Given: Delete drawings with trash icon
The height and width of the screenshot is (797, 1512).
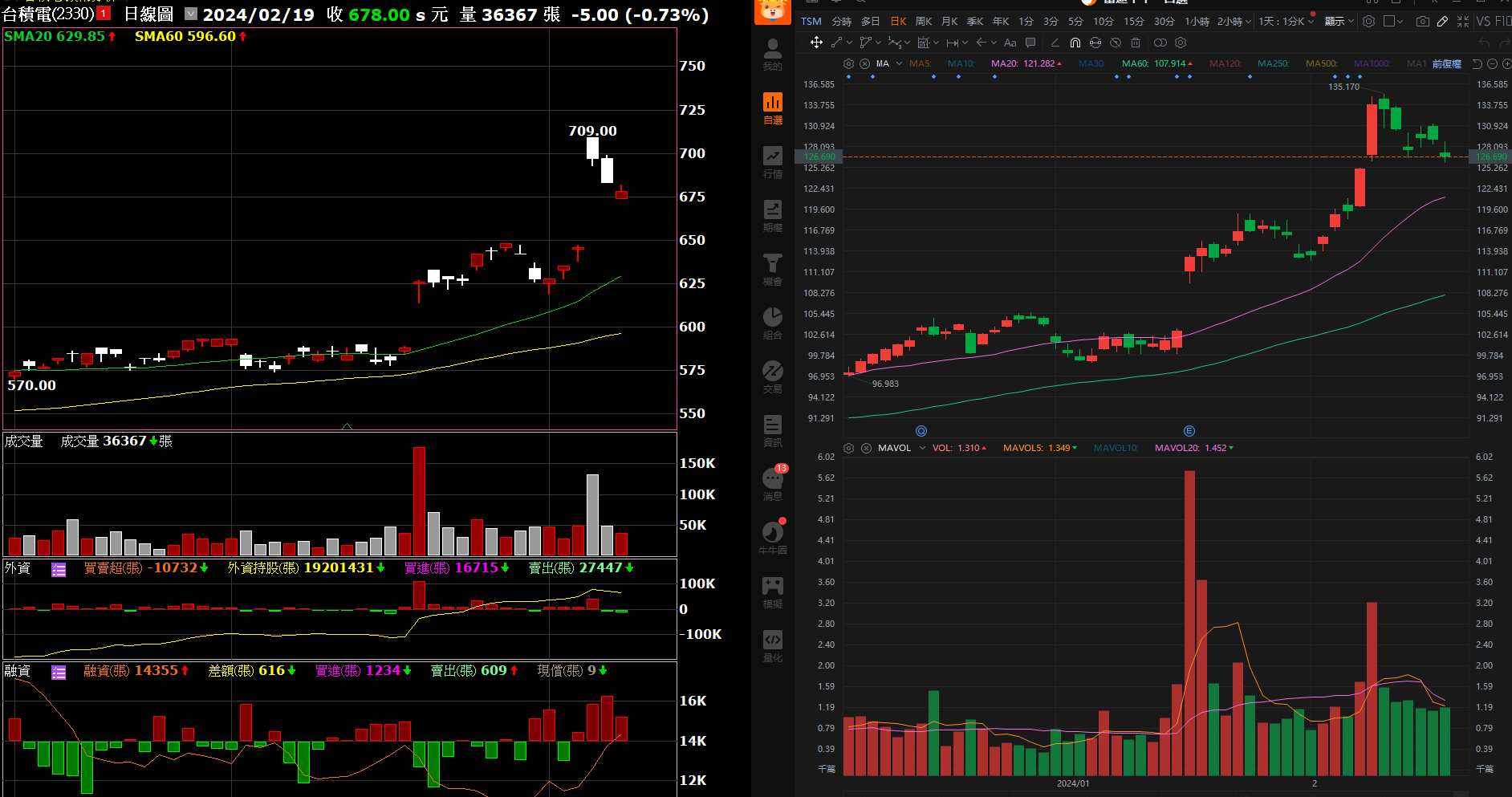Looking at the screenshot, I should click(x=1136, y=43).
